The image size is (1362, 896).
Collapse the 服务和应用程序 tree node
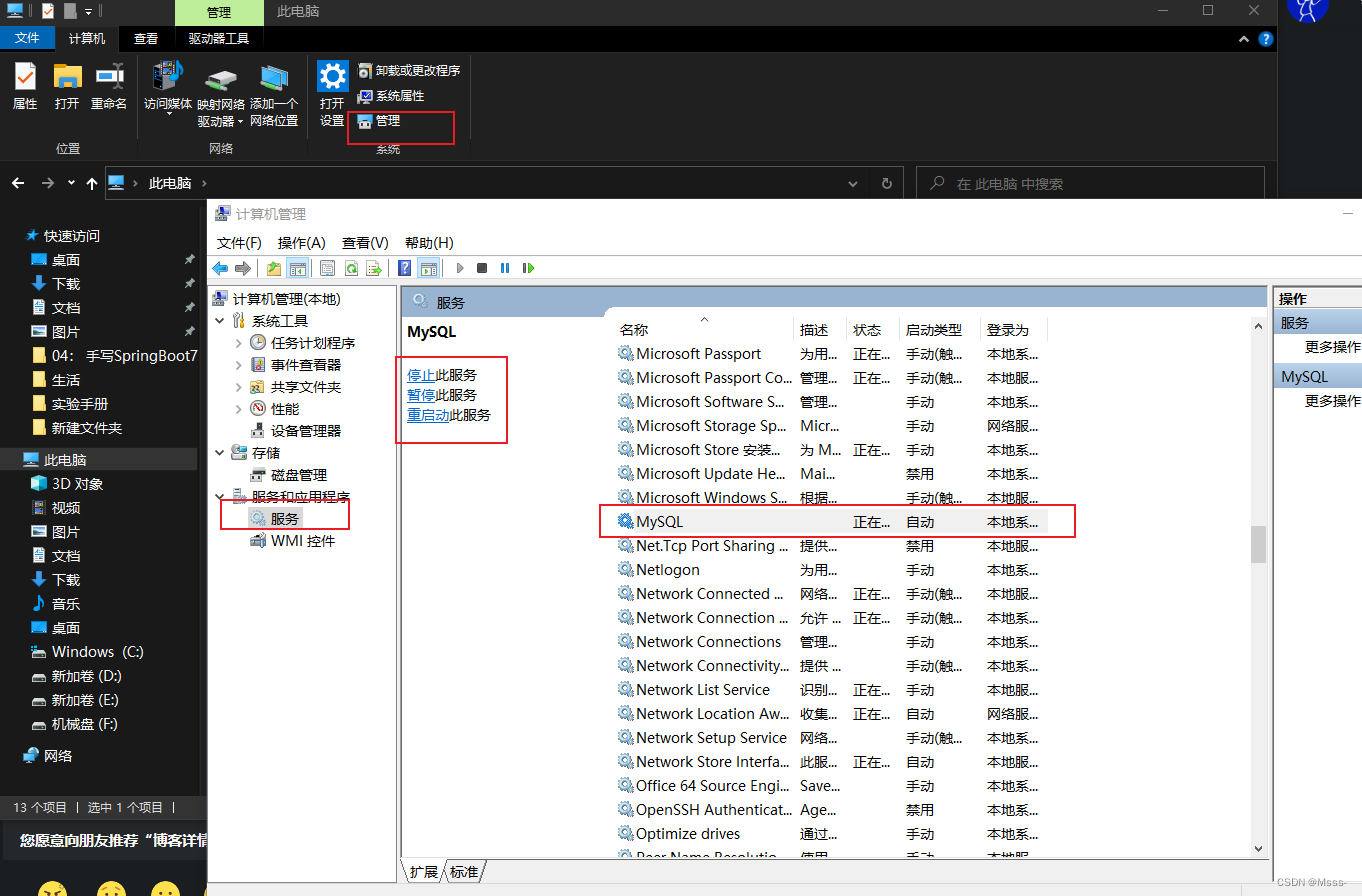(220, 497)
